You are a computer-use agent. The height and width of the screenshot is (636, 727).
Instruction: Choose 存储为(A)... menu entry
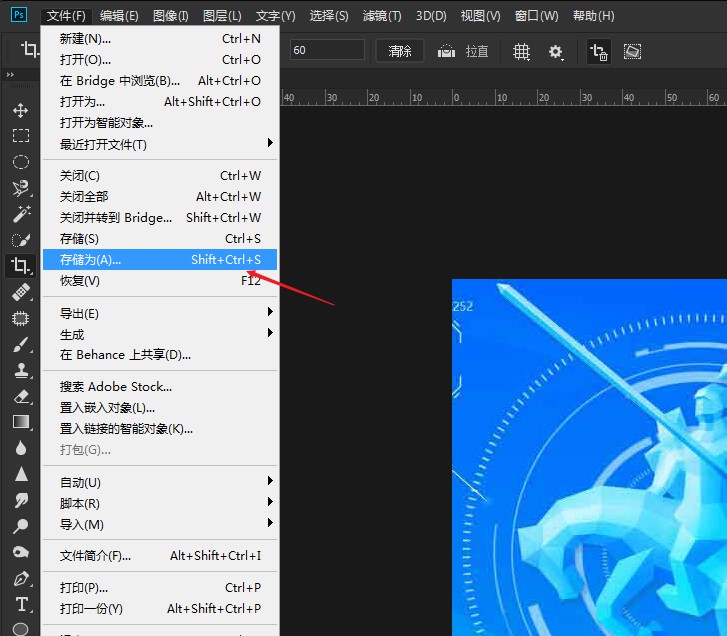[160, 260]
